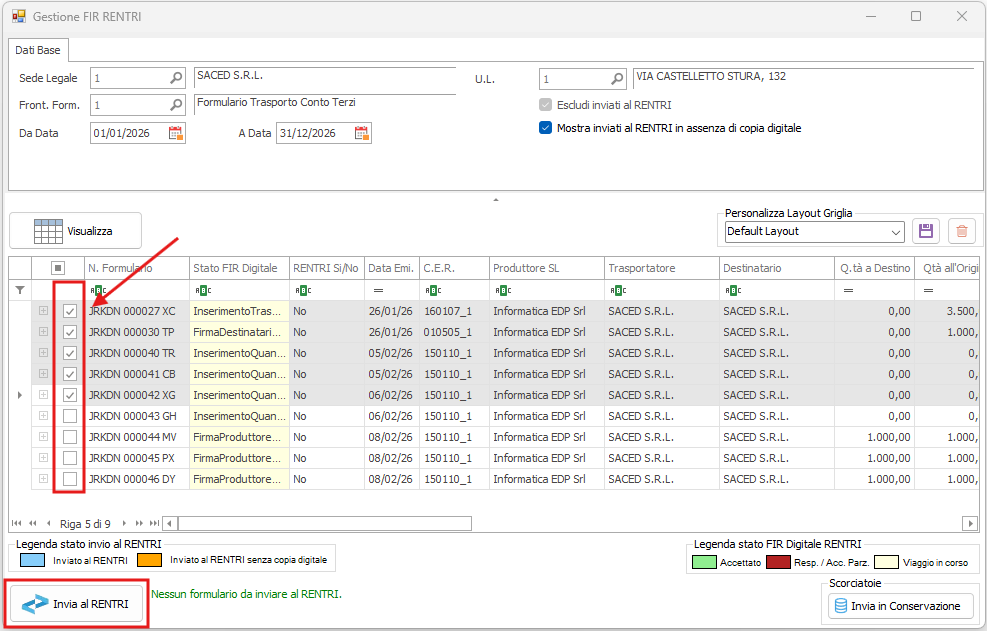Click the search icon in Sede Legale field
This screenshot has width=987, height=631.
[x=176, y=78]
